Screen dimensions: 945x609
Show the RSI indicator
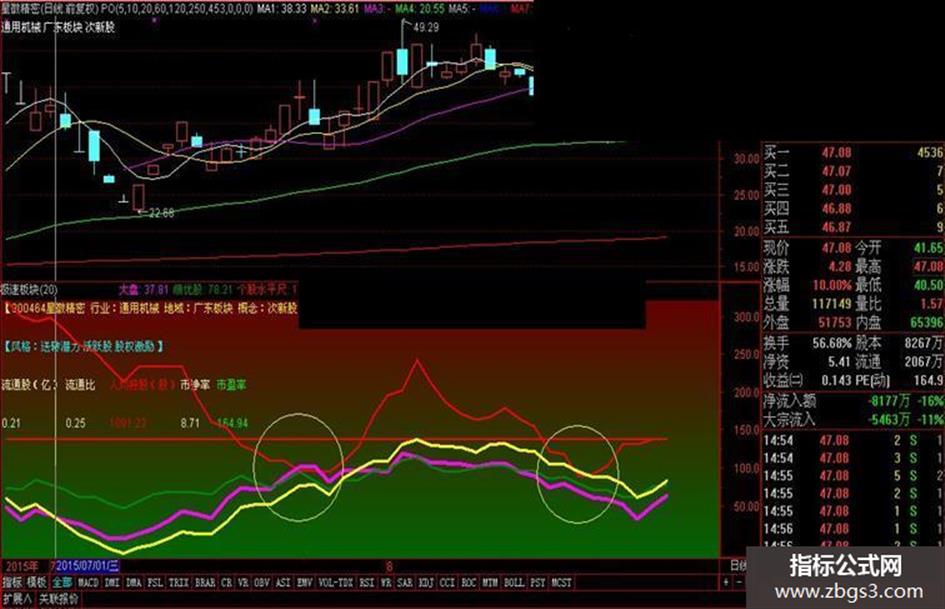[366, 582]
